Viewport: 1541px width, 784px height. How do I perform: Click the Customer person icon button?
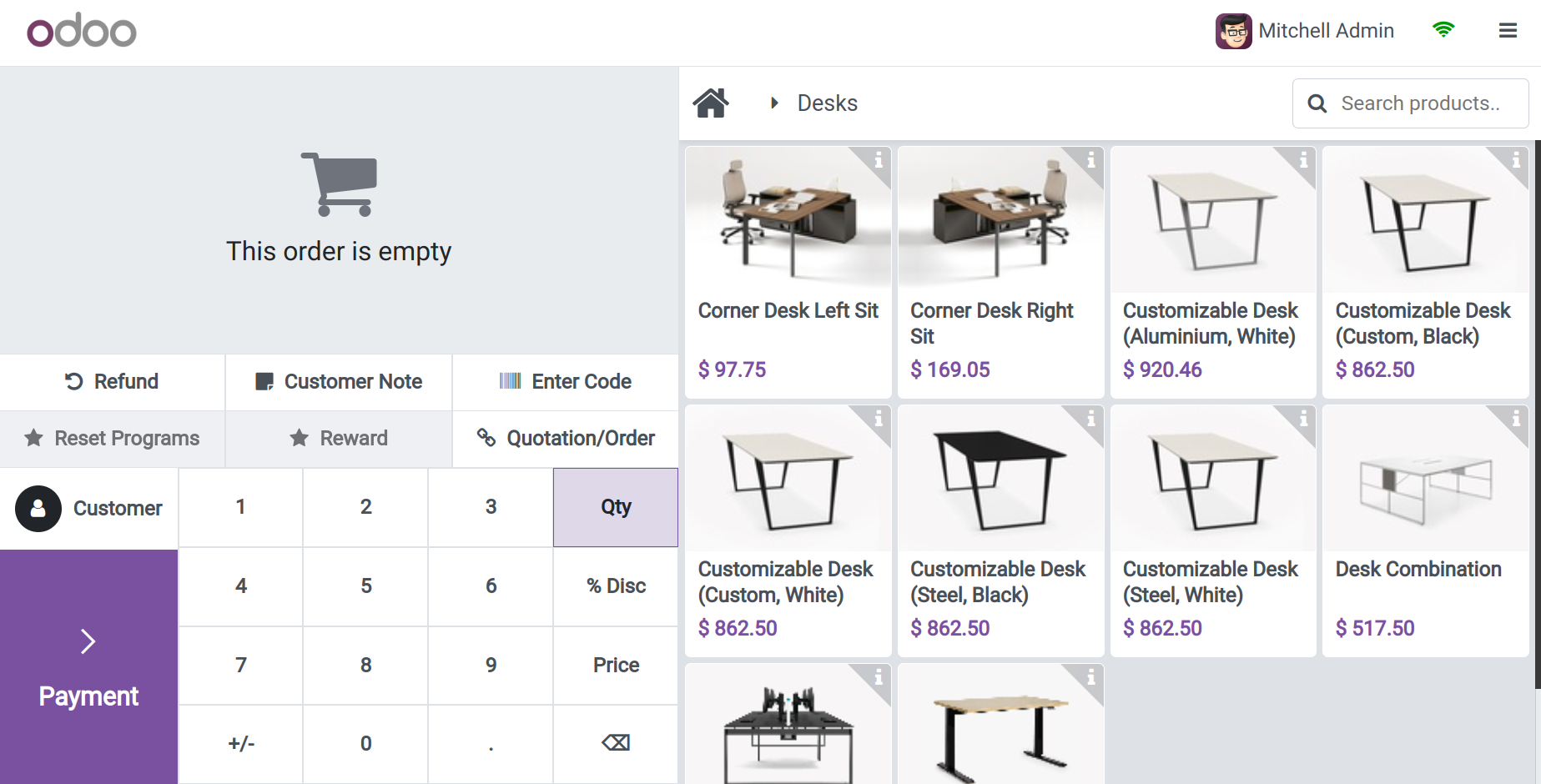click(38, 509)
